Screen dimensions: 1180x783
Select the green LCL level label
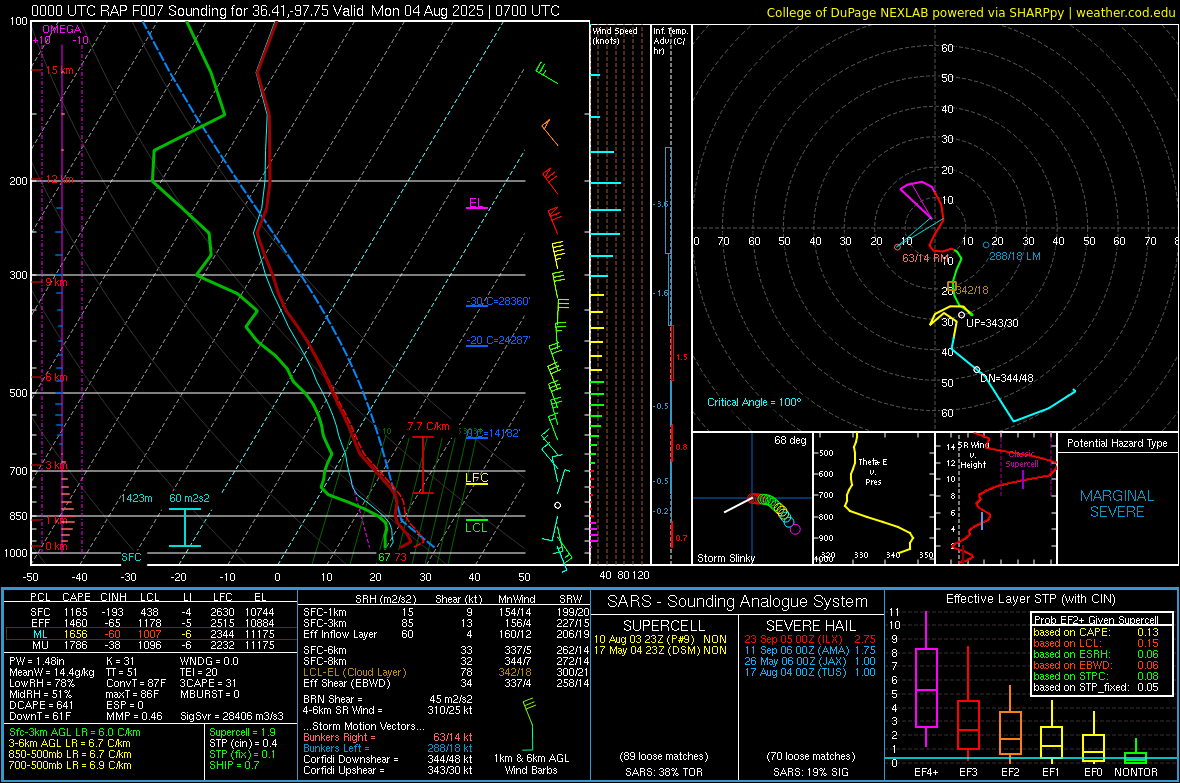476,527
